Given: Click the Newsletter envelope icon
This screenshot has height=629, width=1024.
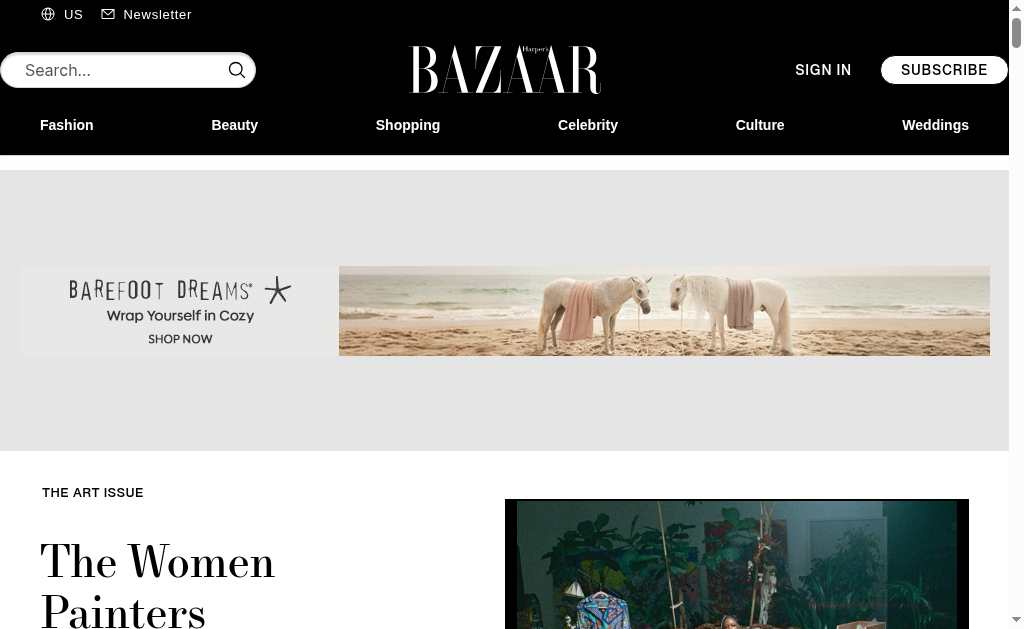Looking at the screenshot, I should (108, 14).
